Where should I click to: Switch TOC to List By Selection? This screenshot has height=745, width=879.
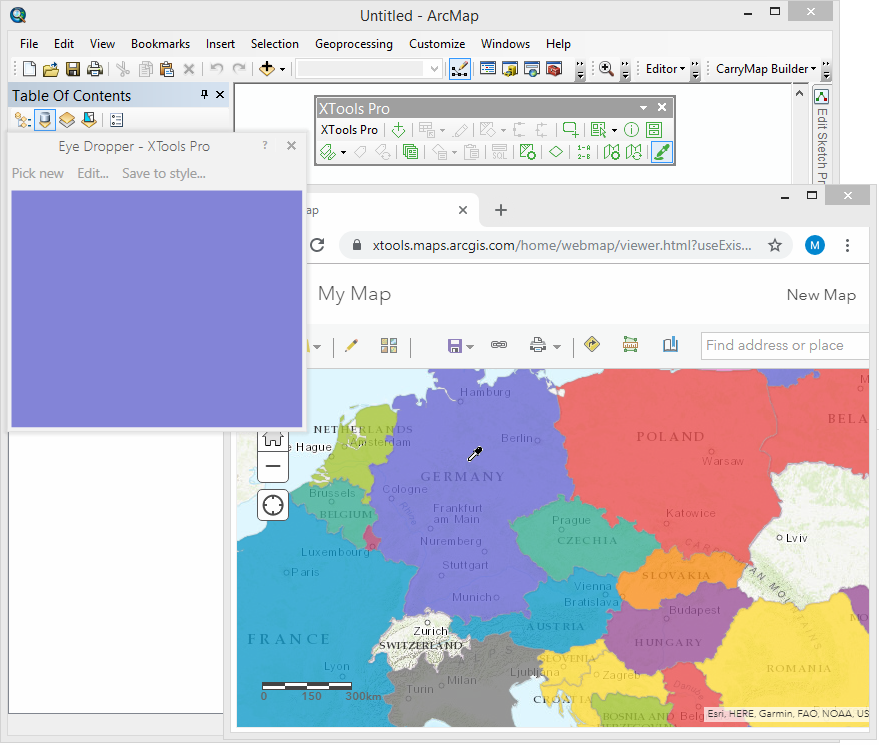pyautogui.click(x=89, y=120)
